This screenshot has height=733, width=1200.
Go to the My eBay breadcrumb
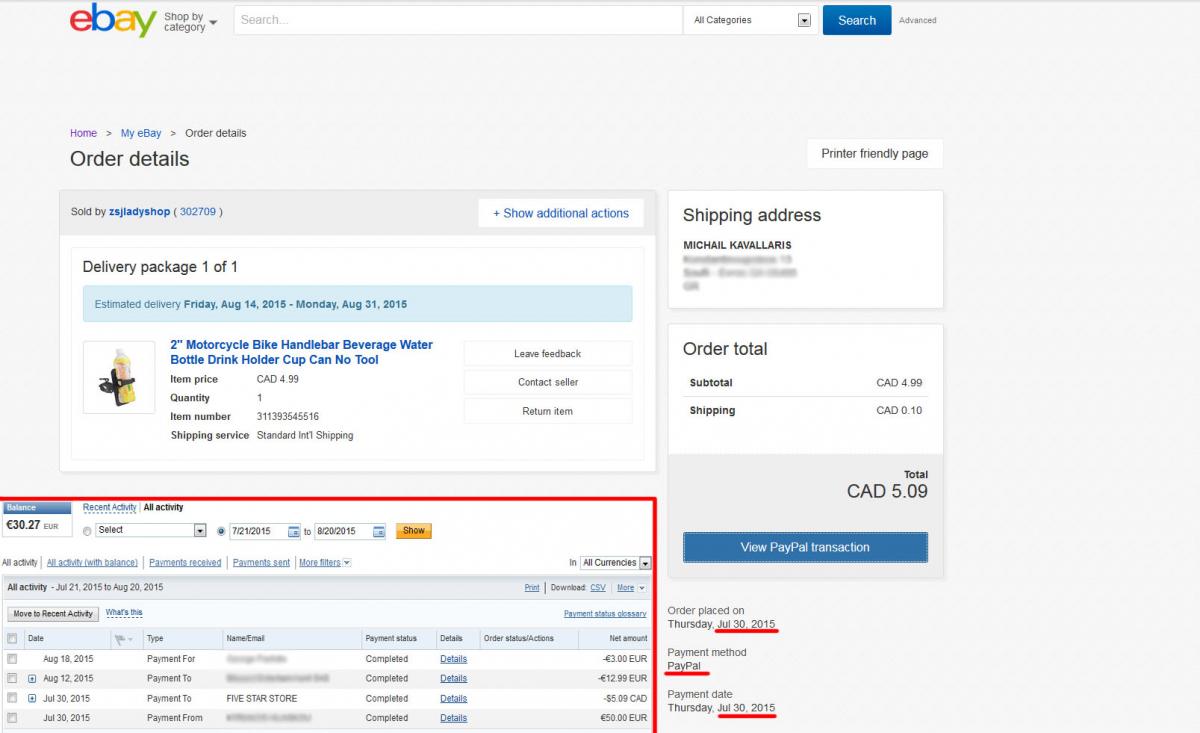pyautogui.click(x=141, y=133)
